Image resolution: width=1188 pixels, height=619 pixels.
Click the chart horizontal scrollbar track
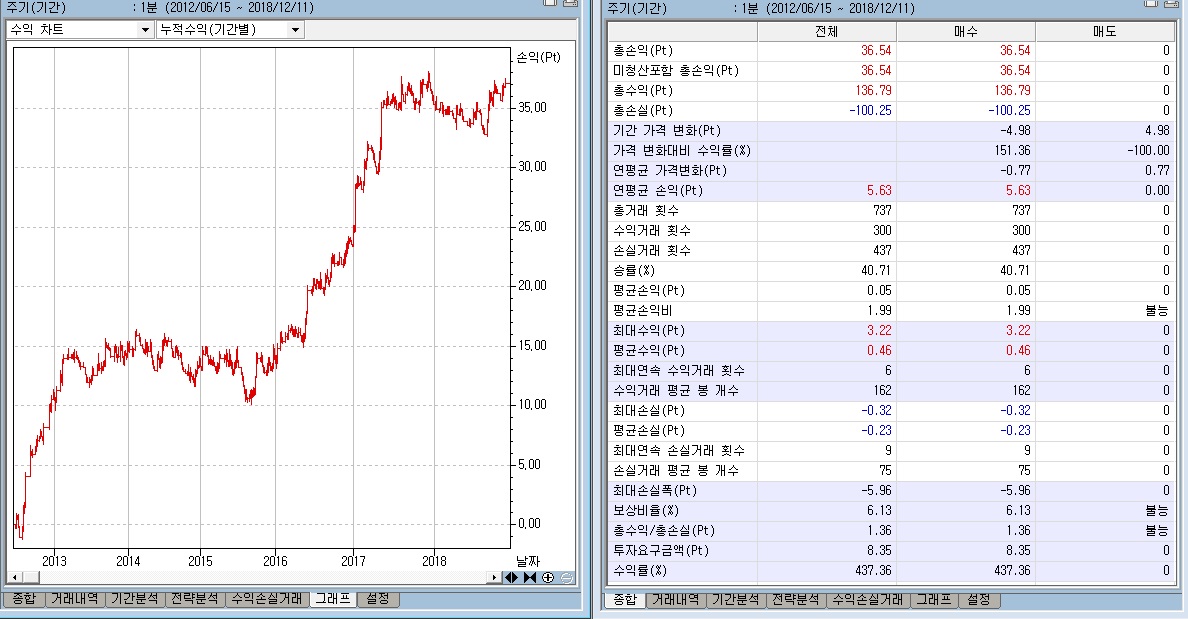250,577
